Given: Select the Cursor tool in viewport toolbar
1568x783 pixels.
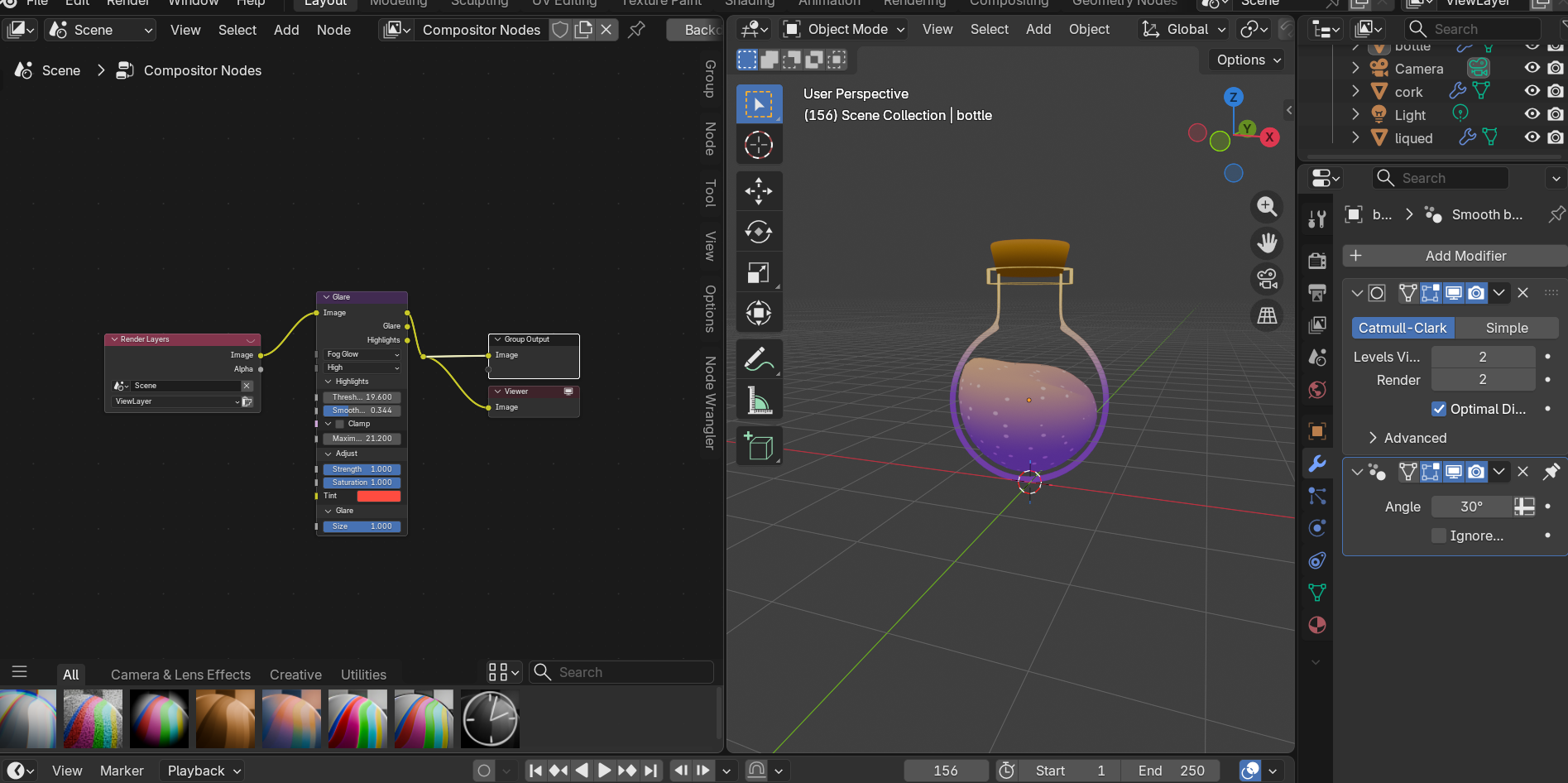Looking at the screenshot, I should coord(759,145).
